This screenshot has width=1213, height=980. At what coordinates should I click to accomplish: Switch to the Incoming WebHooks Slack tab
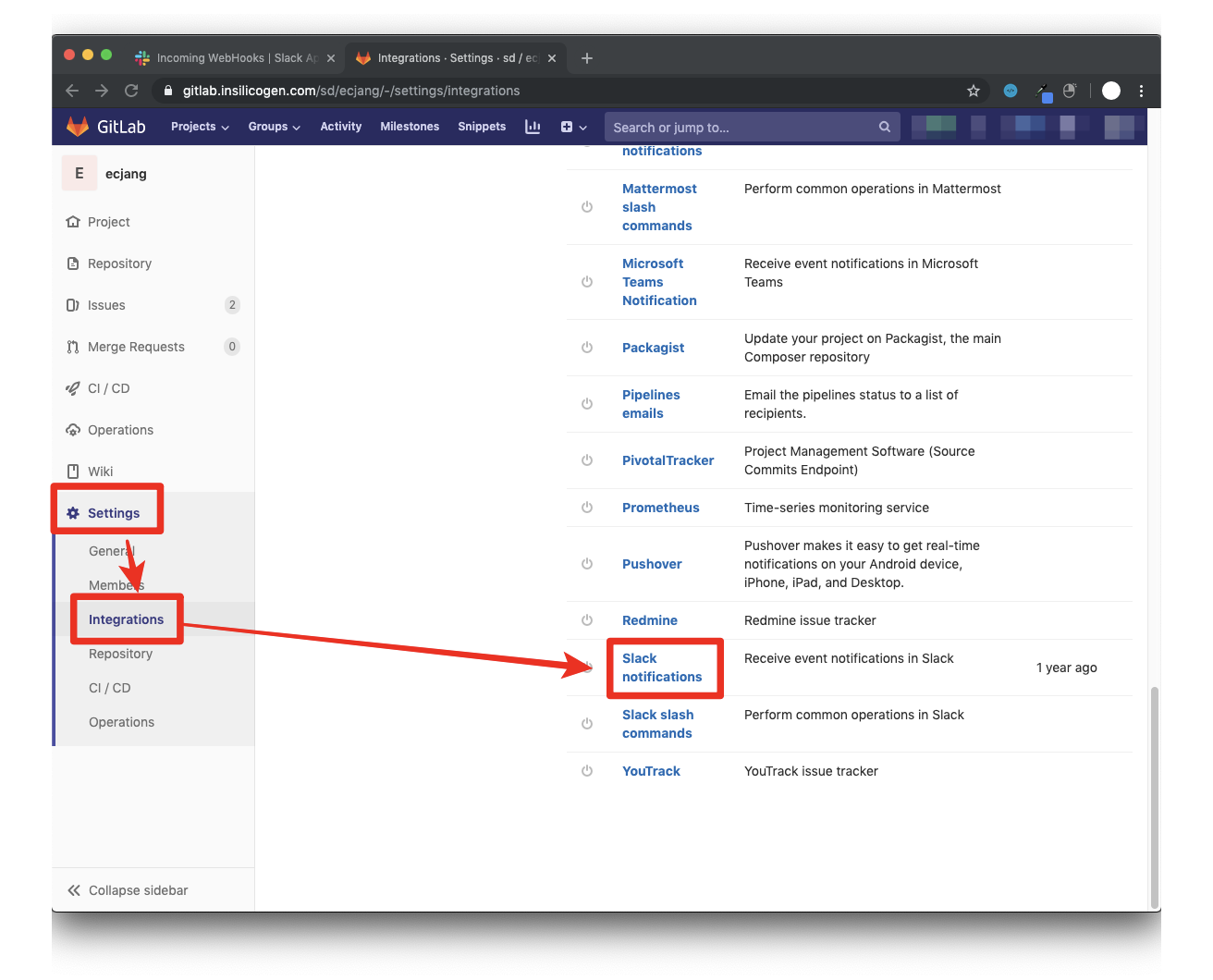click(235, 58)
